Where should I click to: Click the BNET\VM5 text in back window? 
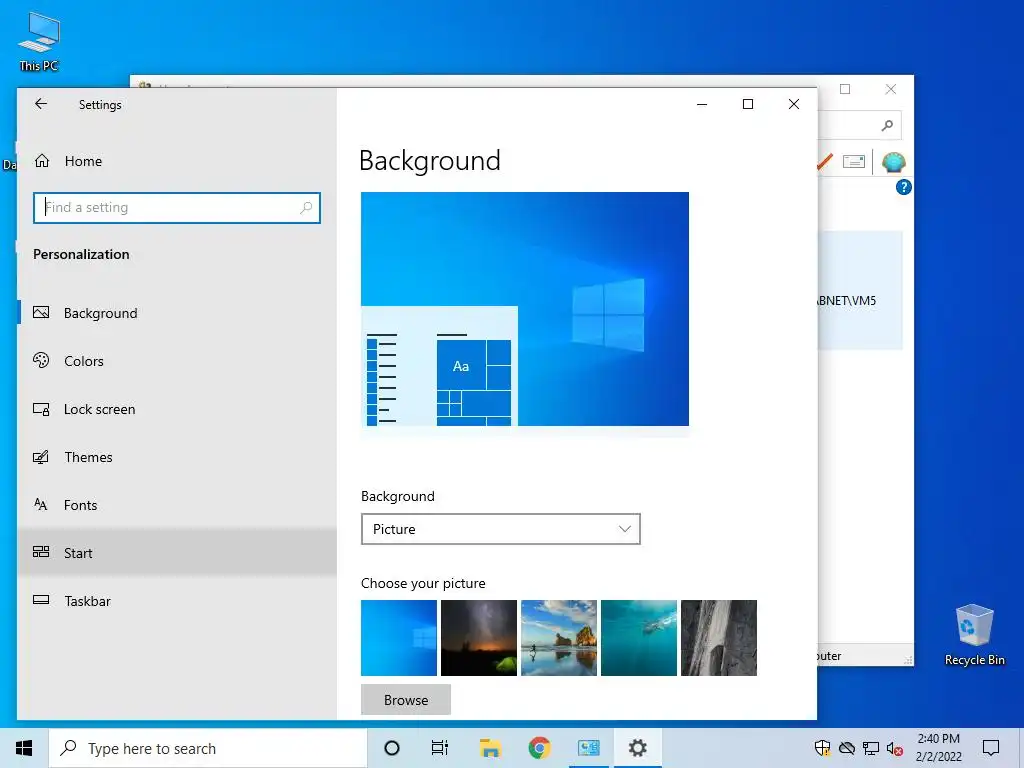847,301
